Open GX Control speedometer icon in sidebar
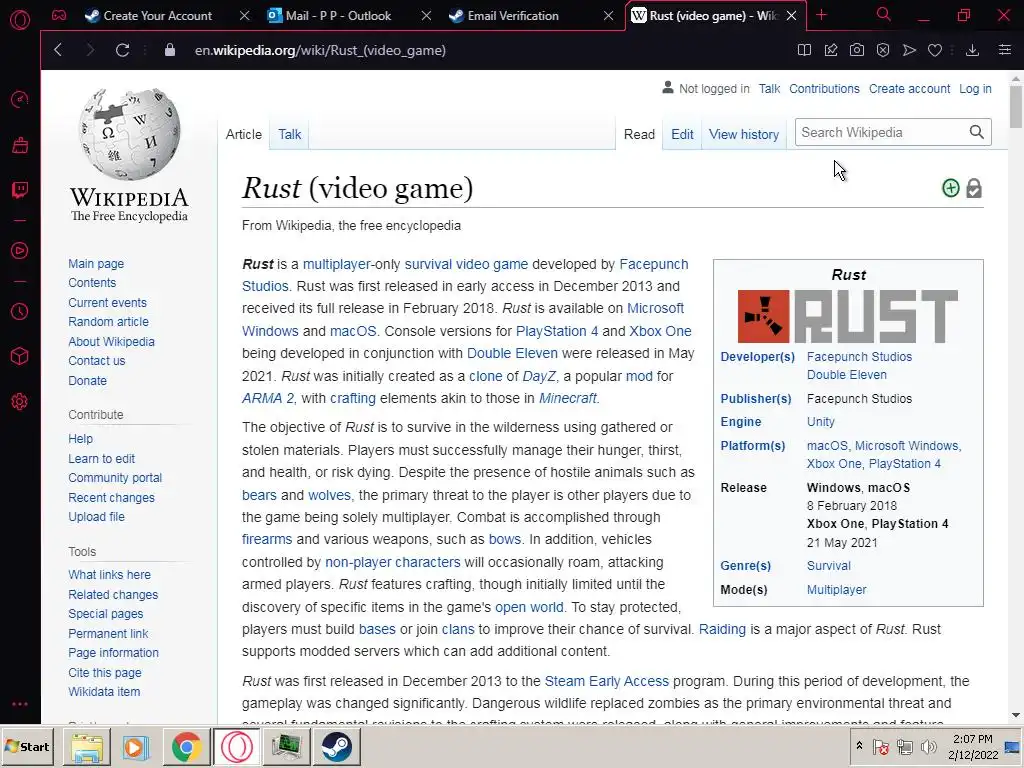The image size is (1024, 768). tap(20, 99)
